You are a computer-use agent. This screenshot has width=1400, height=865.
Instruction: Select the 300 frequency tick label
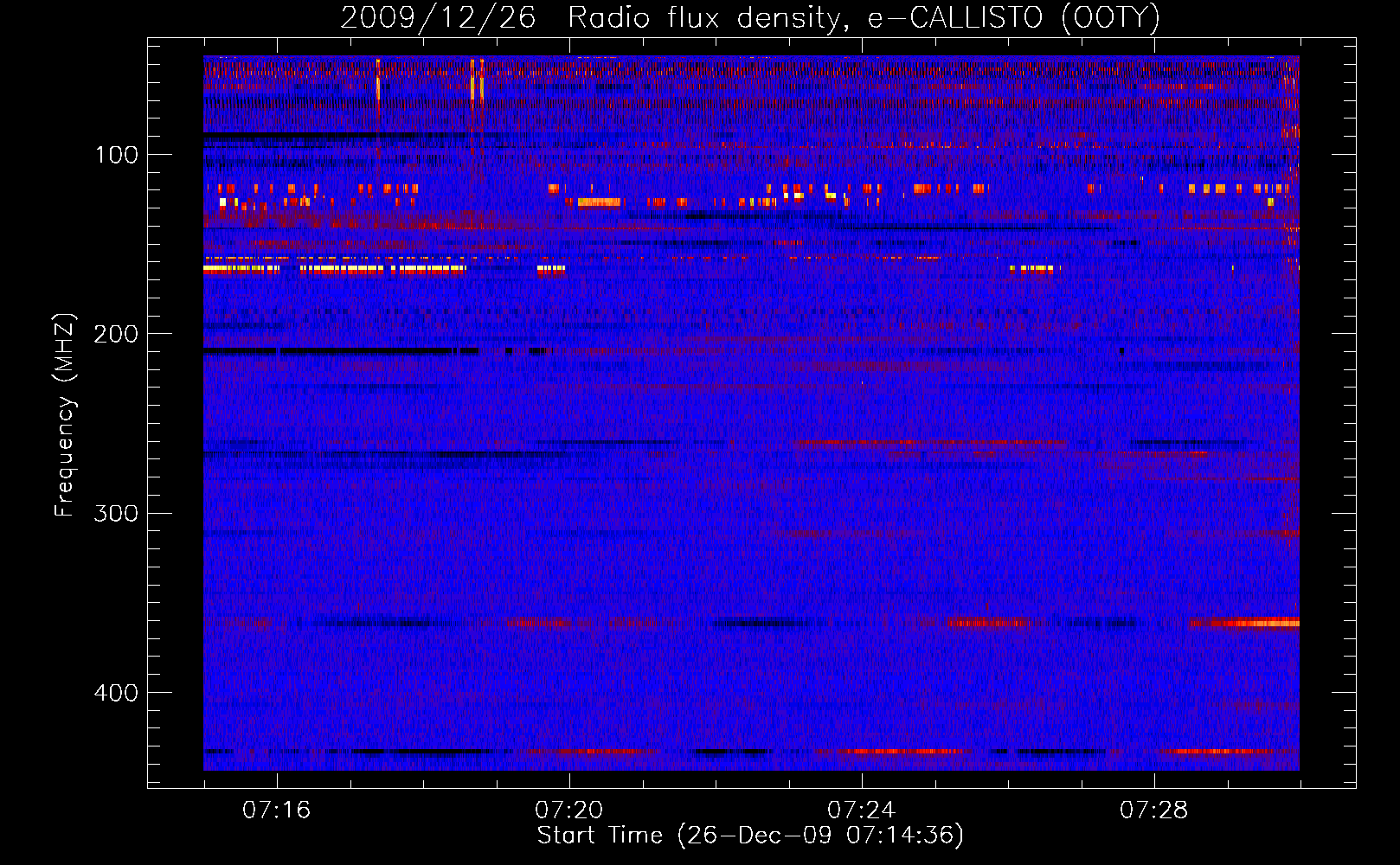click(116, 514)
